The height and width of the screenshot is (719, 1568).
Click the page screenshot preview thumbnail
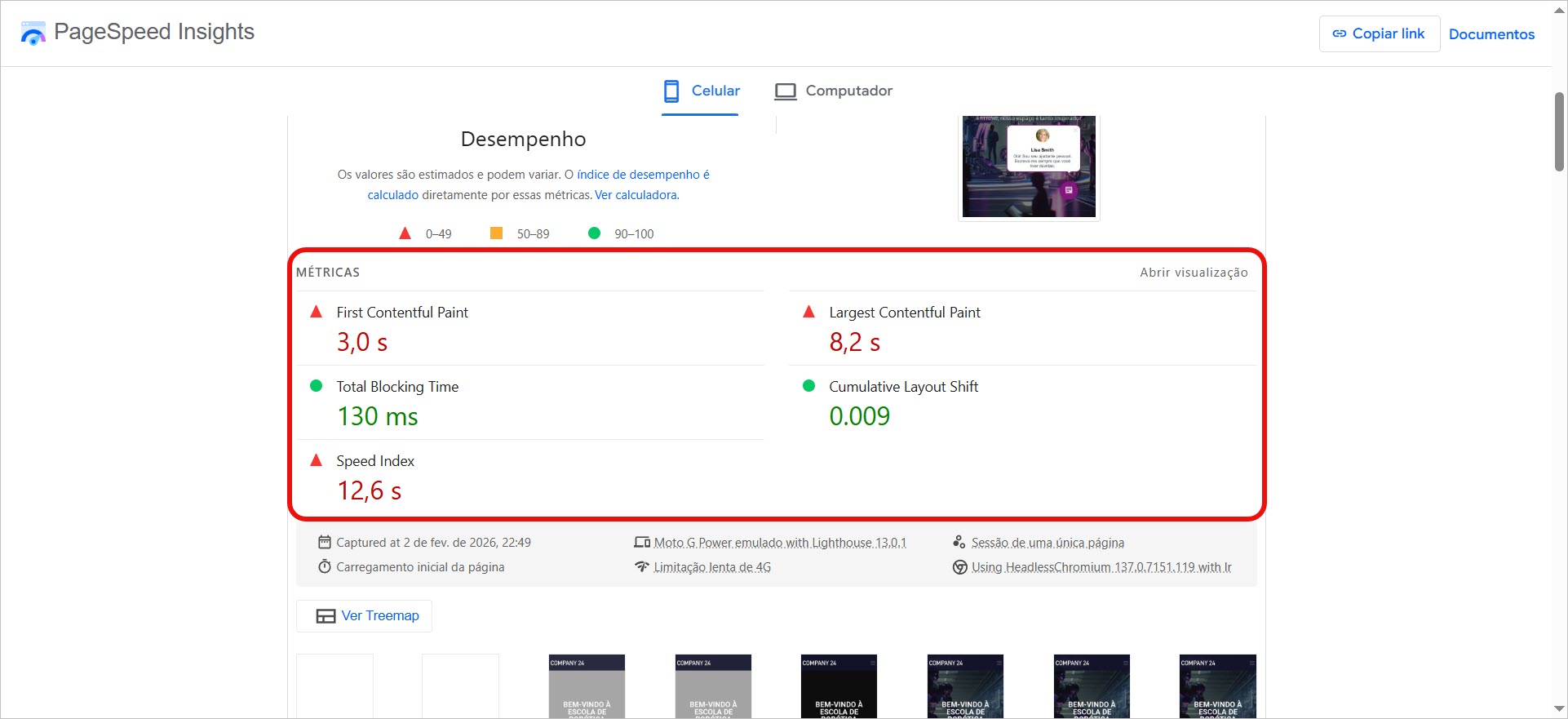(x=1028, y=166)
